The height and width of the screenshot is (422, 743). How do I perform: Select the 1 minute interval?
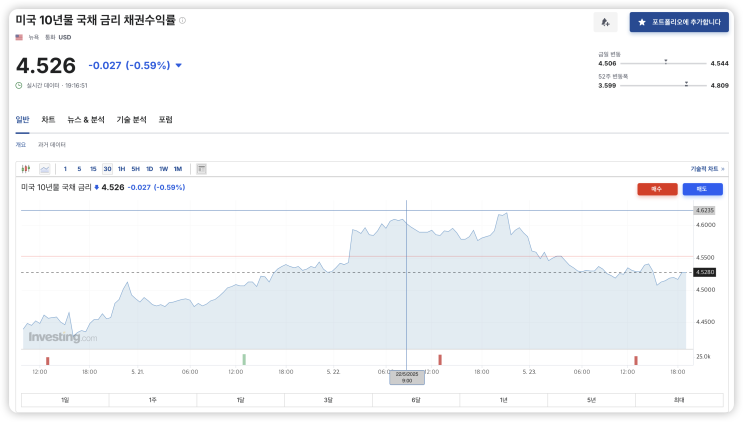(66, 169)
